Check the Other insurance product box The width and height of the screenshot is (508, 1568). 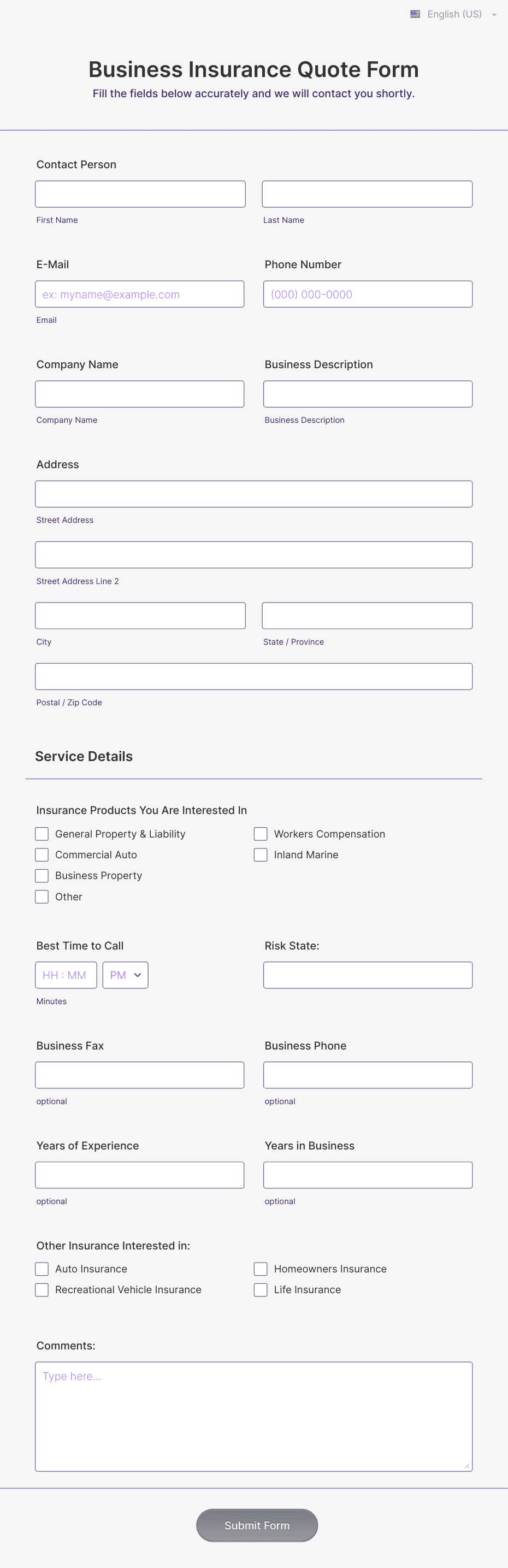tap(42, 897)
